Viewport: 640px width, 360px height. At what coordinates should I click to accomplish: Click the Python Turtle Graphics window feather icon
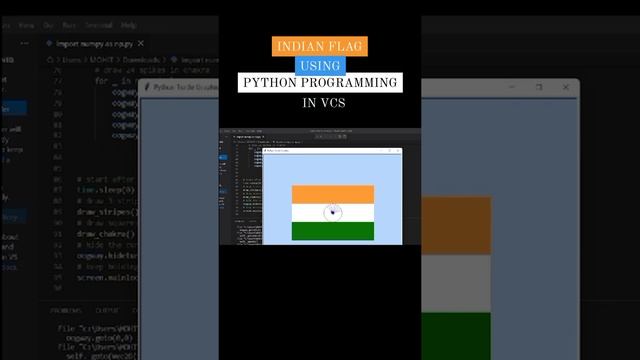(x=147, y=87)
